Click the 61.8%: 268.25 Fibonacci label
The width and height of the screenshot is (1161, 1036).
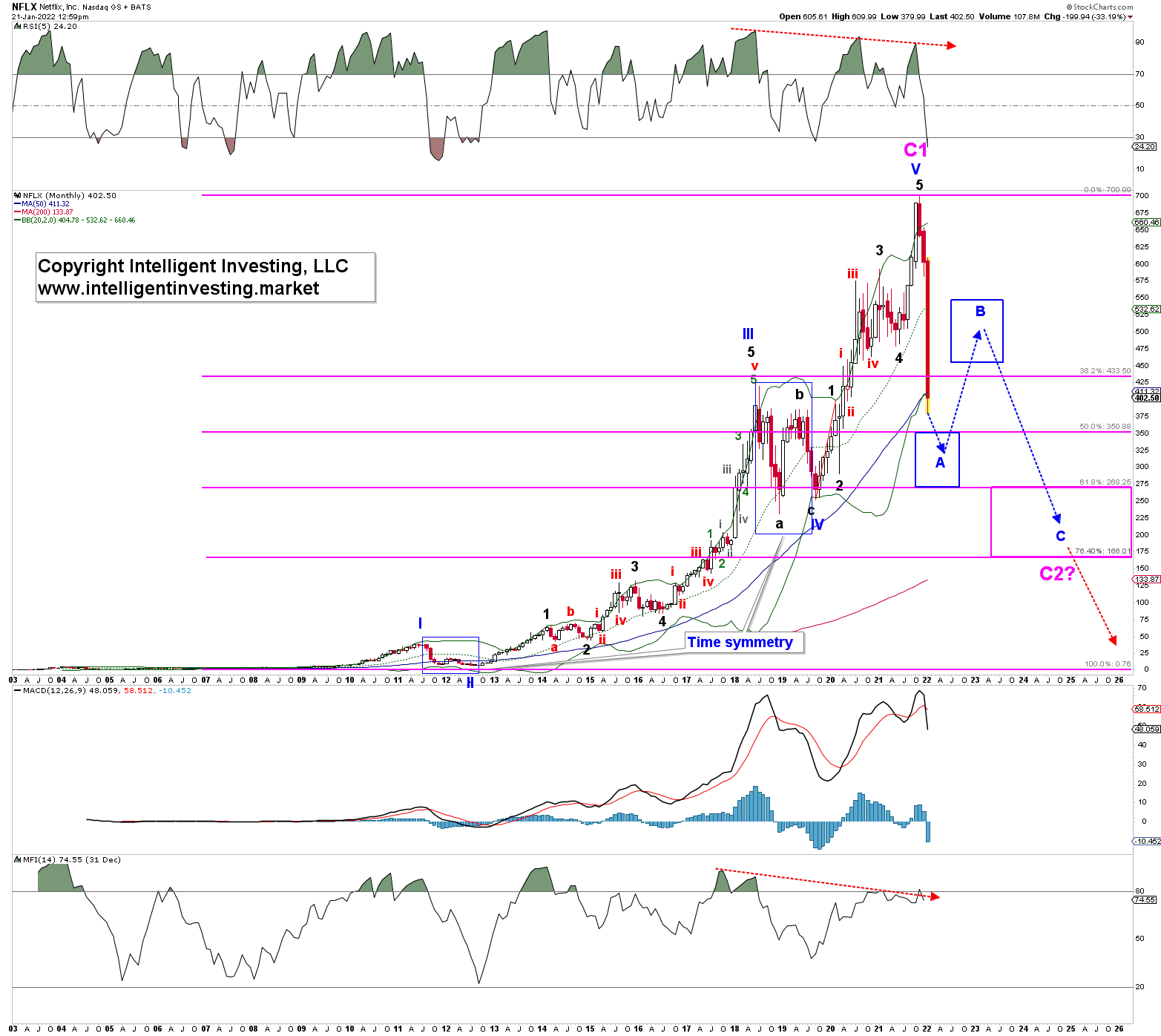[1105, 482]
